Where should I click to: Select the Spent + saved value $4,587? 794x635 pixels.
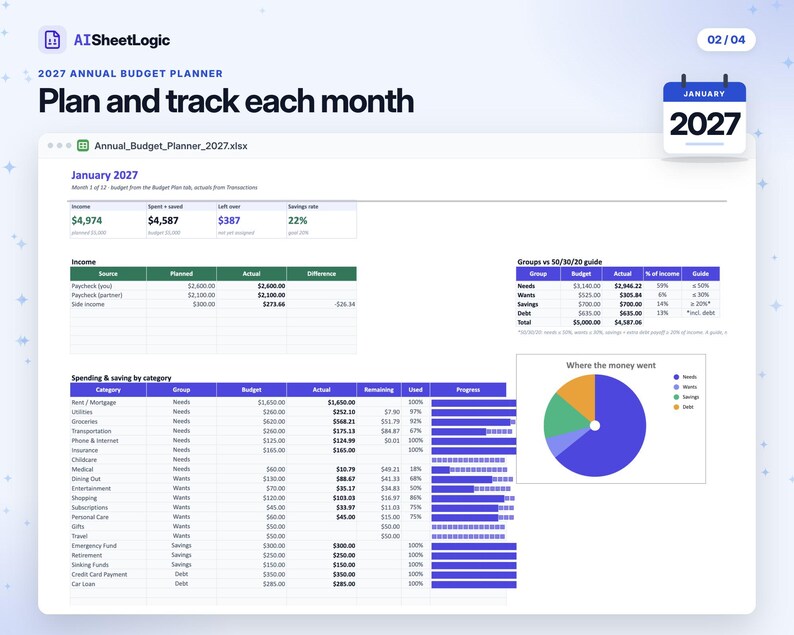point(163,220)
